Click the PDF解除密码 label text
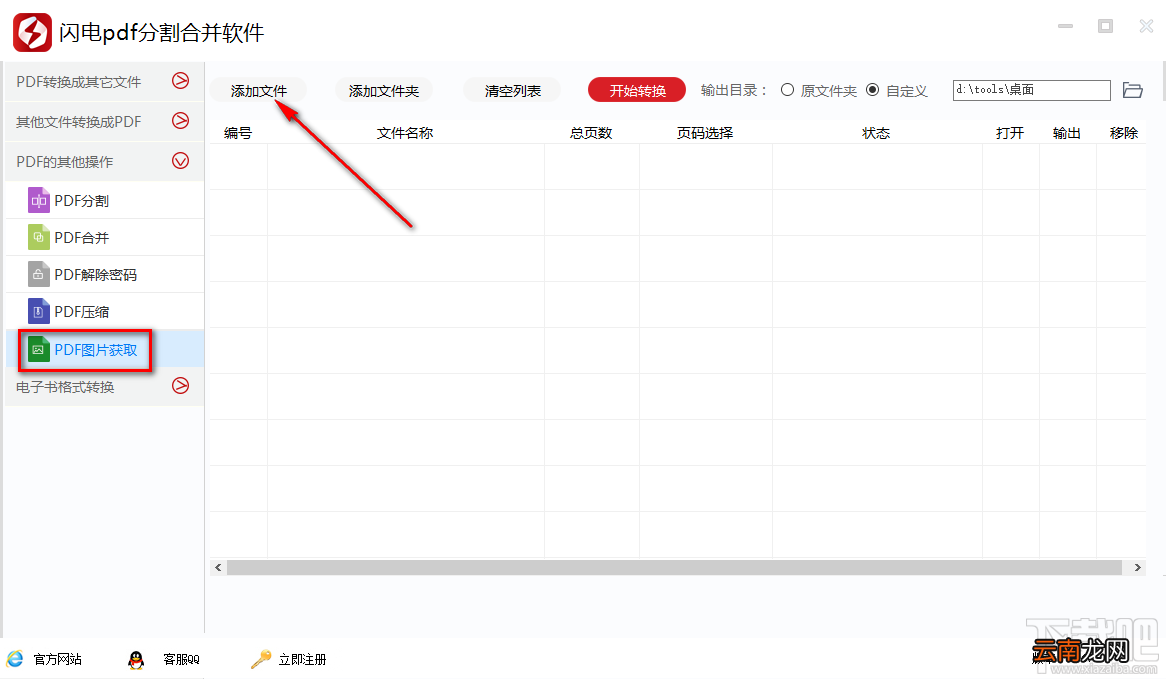Image resolution: width=1166 pixels, height=679 pixels. click(95, 275)
